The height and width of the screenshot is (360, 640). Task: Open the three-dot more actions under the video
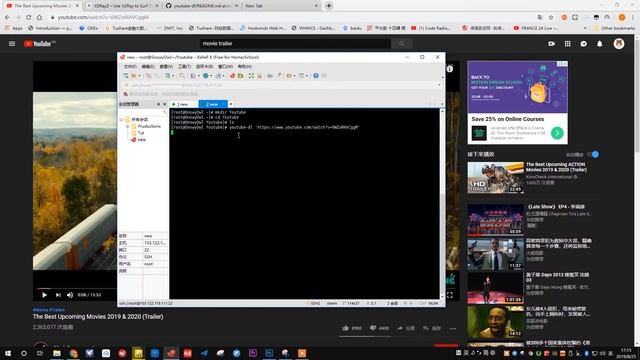click(x=453, y=328)
